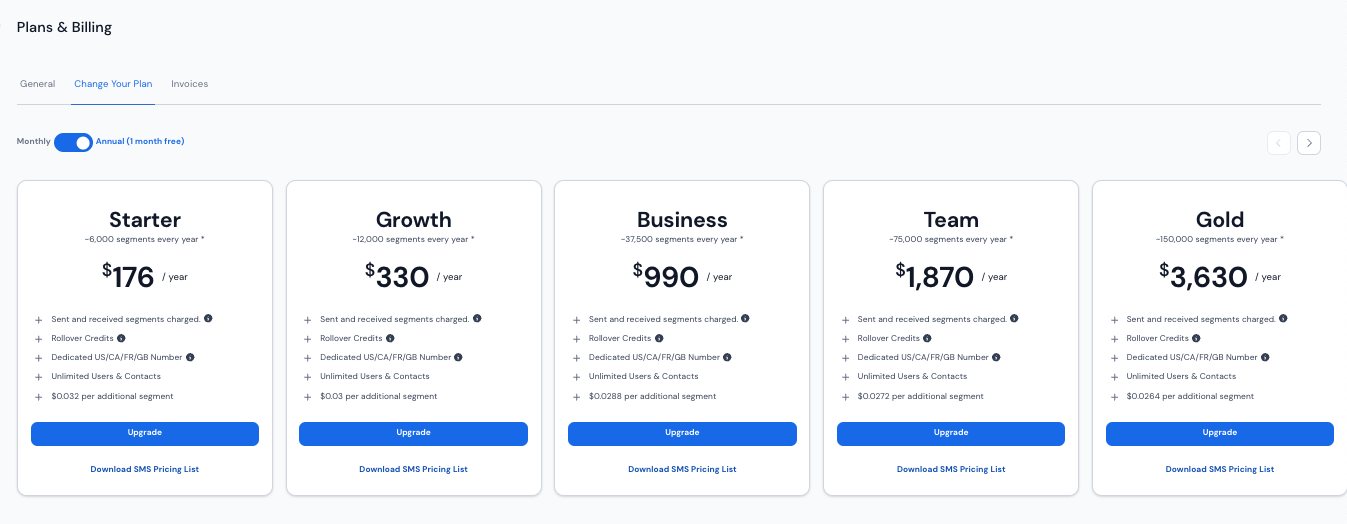This screenshot has width=1347, height=524.
Task: Download SMS Pricing List under Team plan
Action: [951, 469]
